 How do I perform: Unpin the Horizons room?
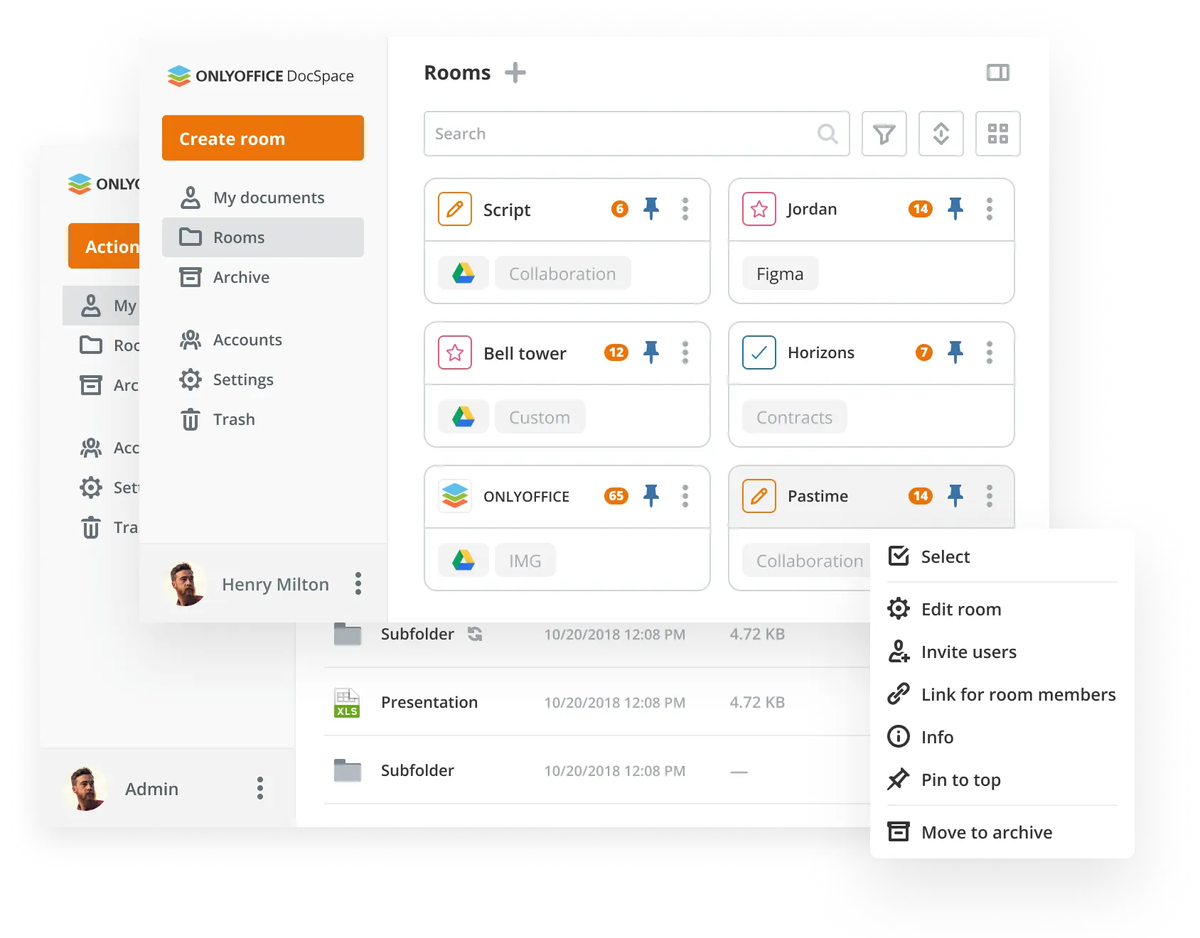(955, 352)
